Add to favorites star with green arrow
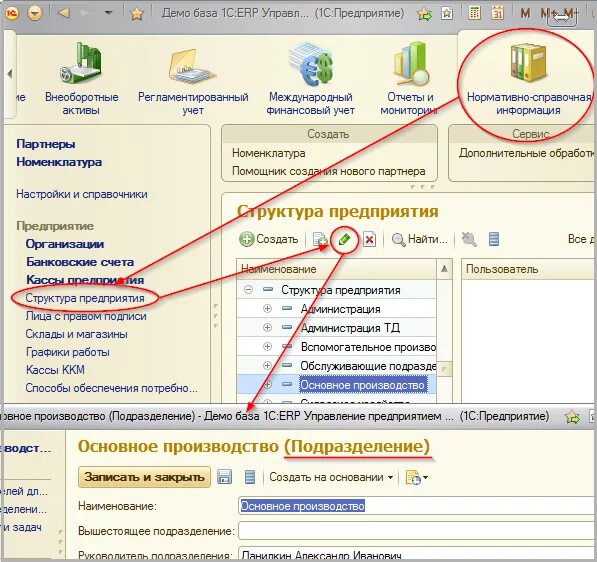This screenshot has width=597, height=562. pos(425,14)
